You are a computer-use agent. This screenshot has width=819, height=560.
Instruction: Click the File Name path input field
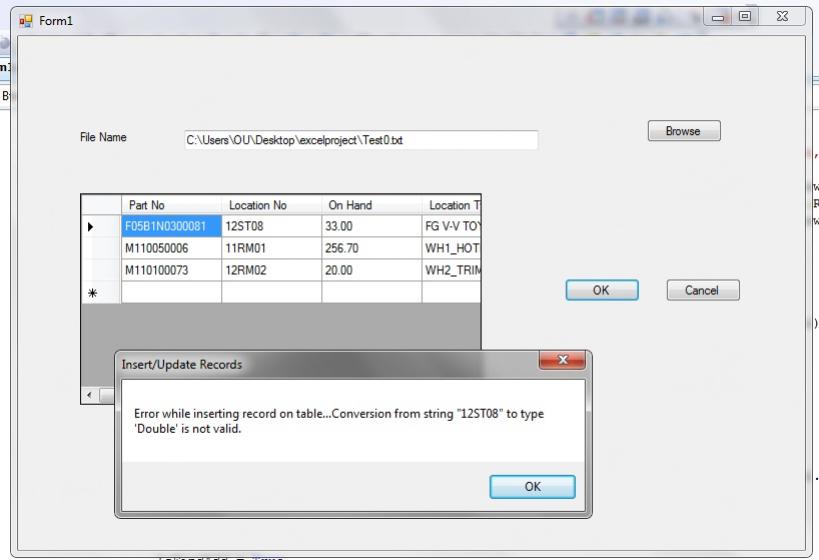pos(361,140)
